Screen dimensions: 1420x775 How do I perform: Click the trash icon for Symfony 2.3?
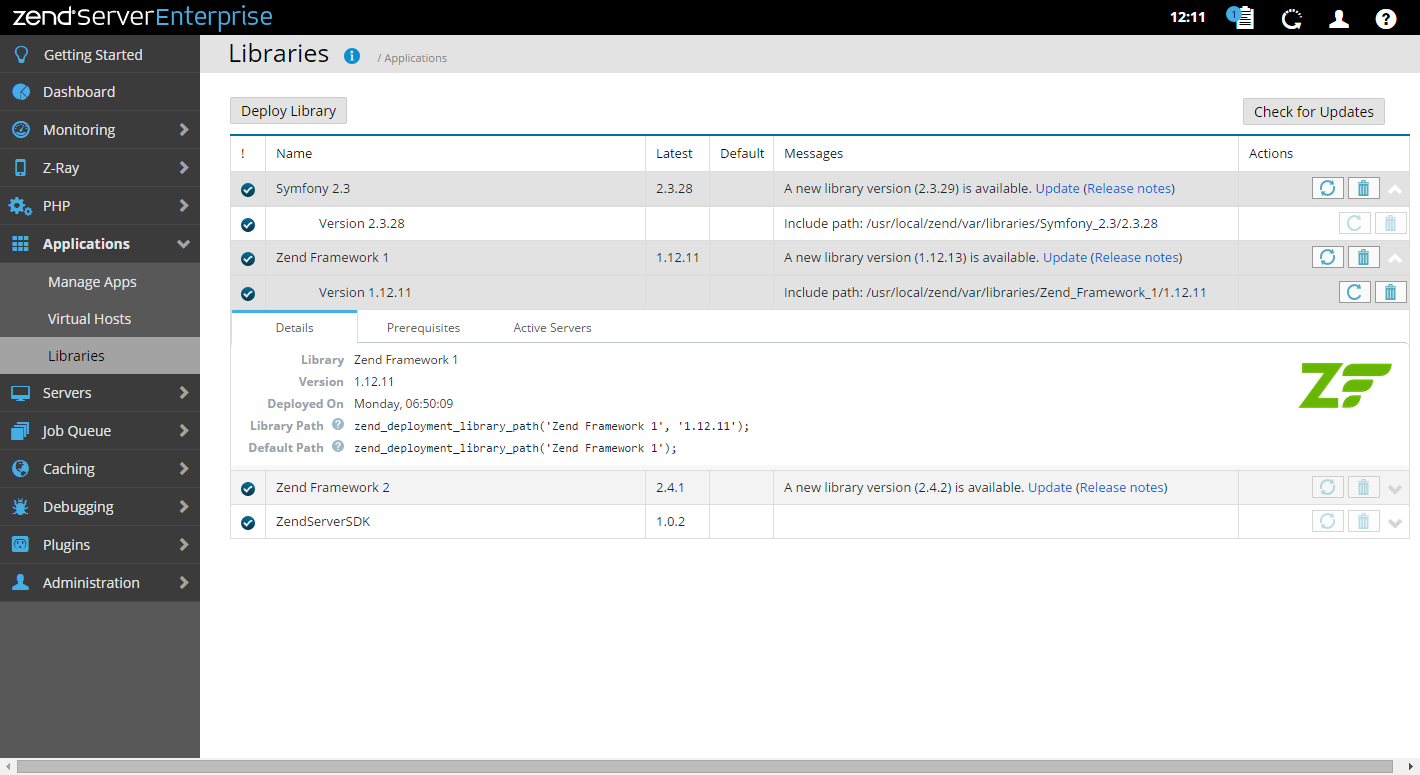1362,188
